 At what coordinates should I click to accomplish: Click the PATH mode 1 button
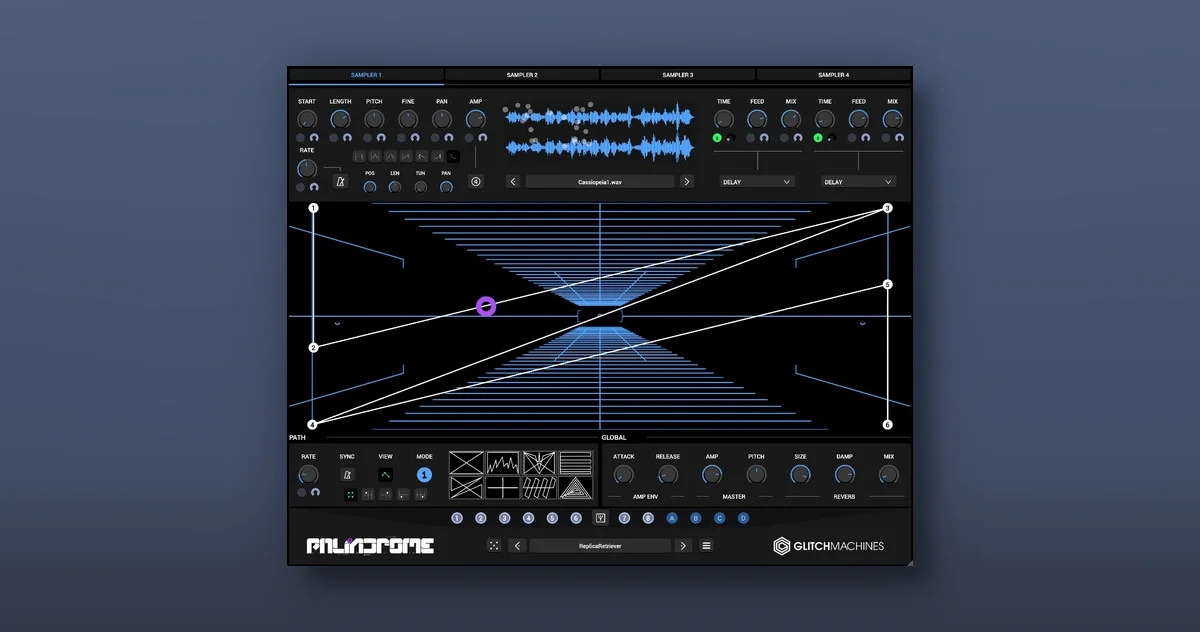coord(425,475)
